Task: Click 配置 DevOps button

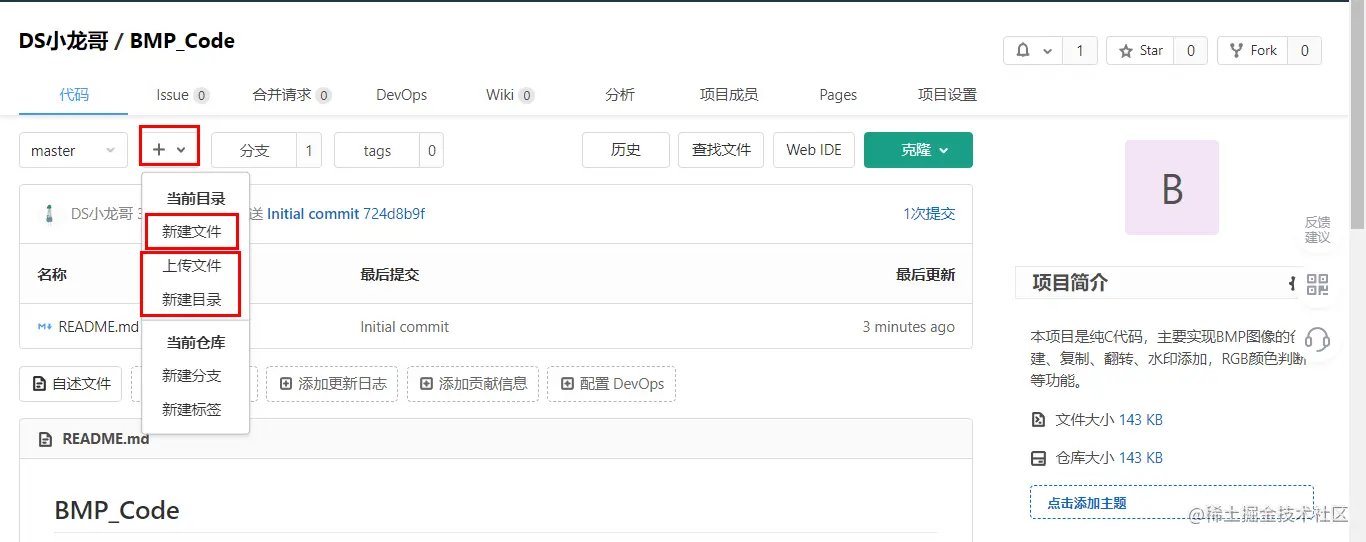Action: pyautogui.click(x=612, y=384)
